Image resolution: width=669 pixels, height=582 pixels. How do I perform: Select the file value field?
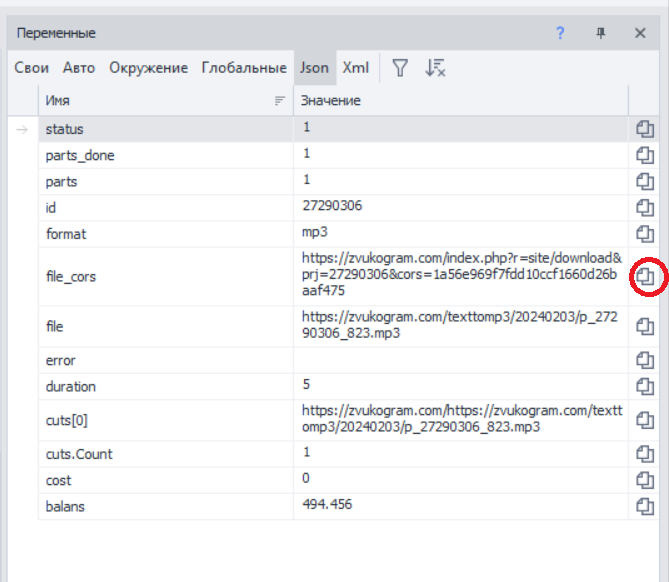coord(460,325)
